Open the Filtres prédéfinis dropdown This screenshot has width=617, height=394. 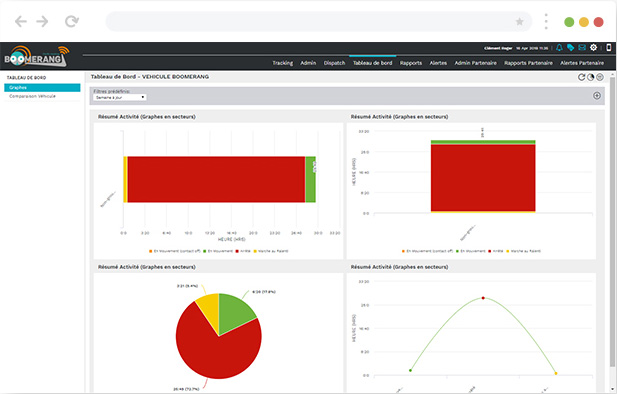[x=120, y=97]
